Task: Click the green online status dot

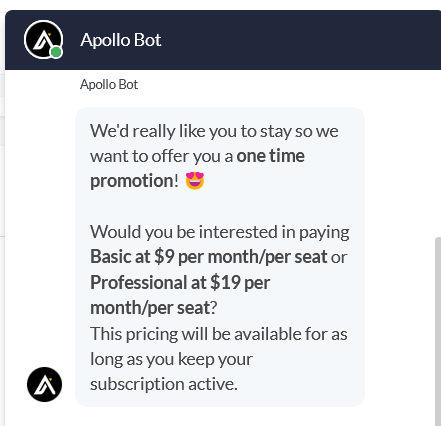Action: point(56,52)
